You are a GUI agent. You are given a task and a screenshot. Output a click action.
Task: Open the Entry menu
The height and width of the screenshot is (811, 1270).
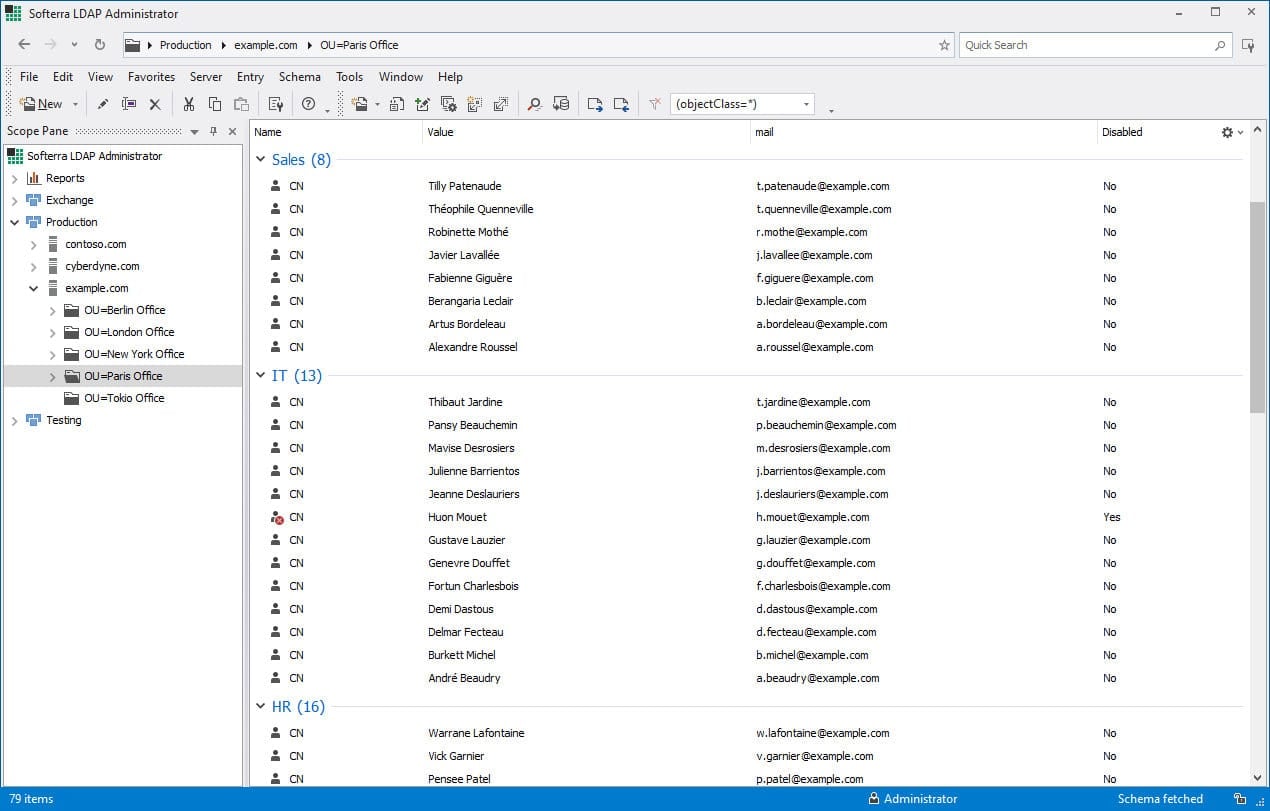(250, 77)
